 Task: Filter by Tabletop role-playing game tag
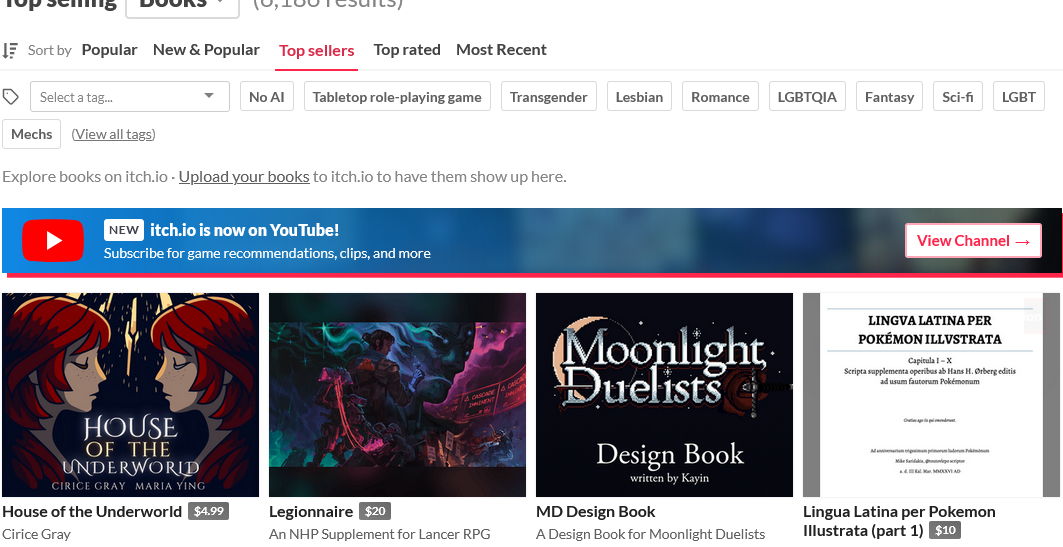397,97
